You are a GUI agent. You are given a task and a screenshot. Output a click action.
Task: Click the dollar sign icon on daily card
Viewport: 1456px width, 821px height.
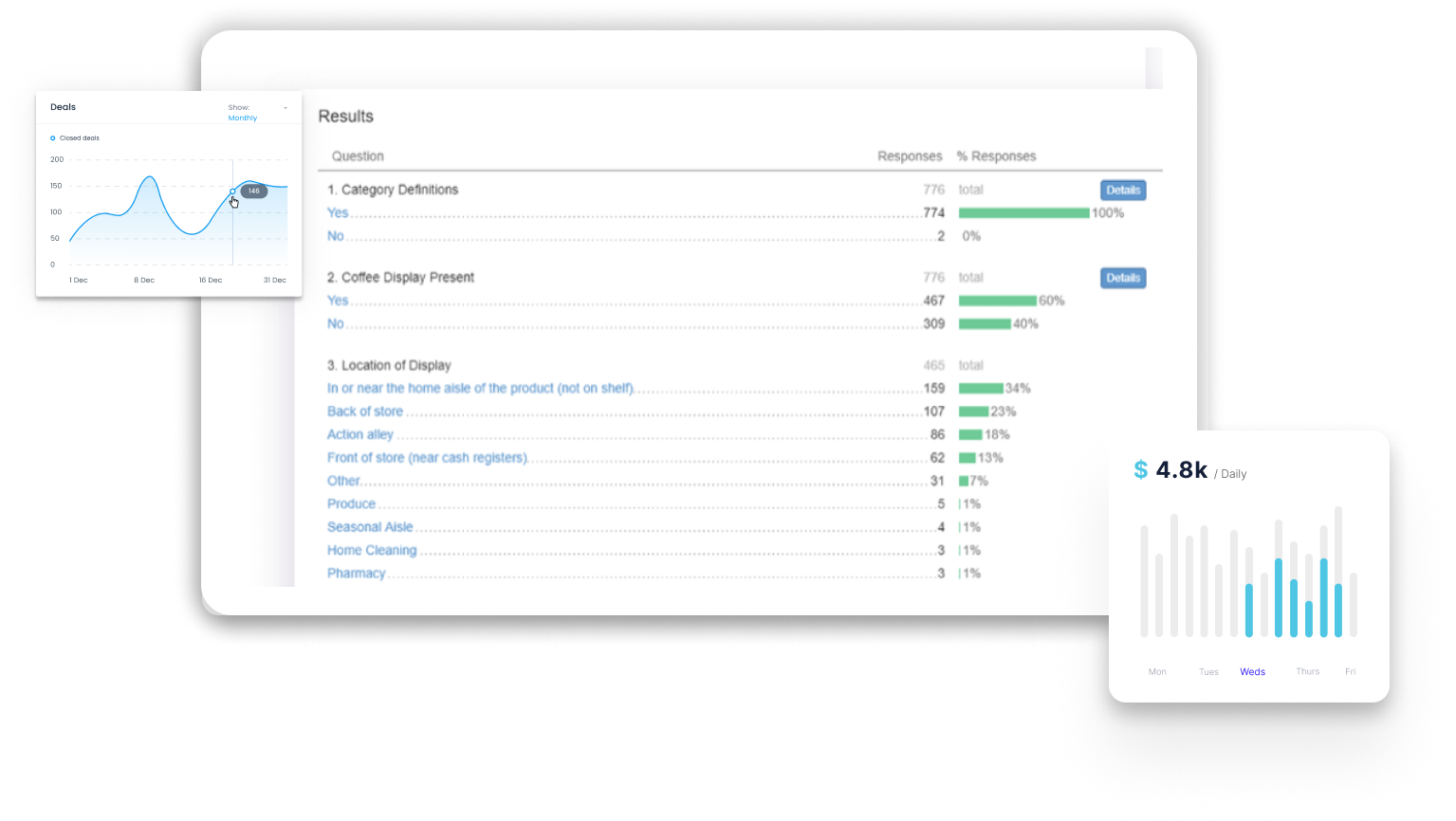[x=1141, y=470]
